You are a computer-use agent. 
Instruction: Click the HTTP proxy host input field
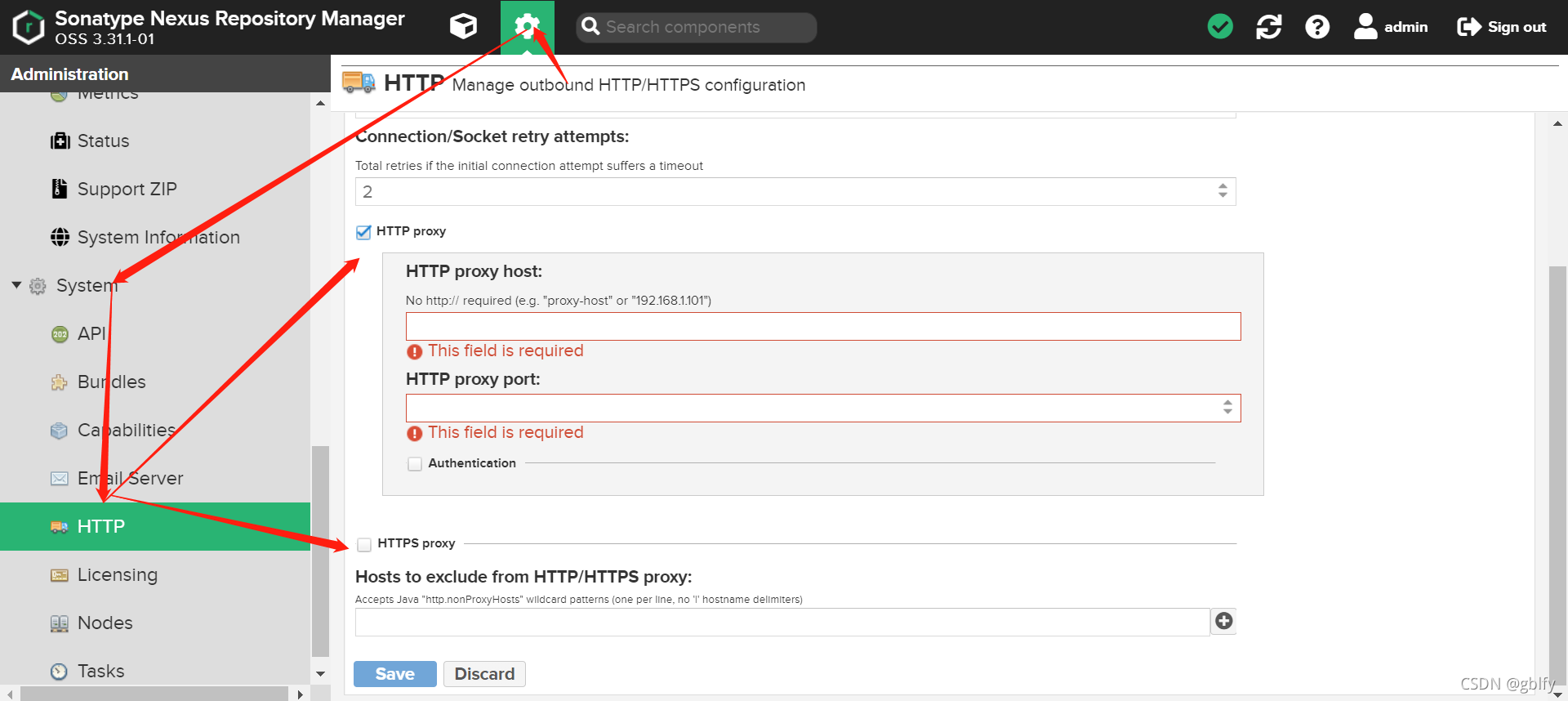[823, 327]
